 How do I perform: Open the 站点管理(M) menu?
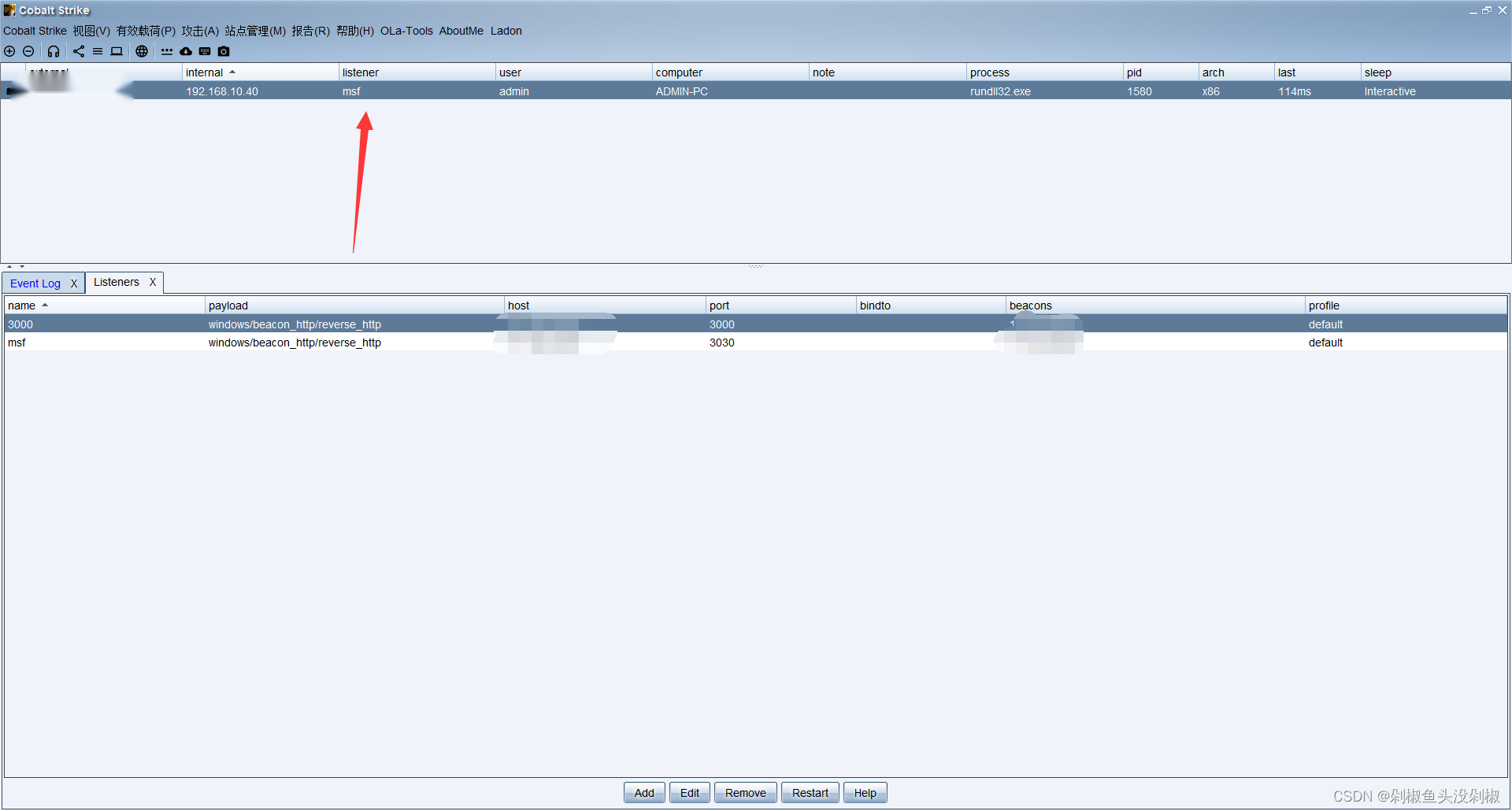point(255,31)
